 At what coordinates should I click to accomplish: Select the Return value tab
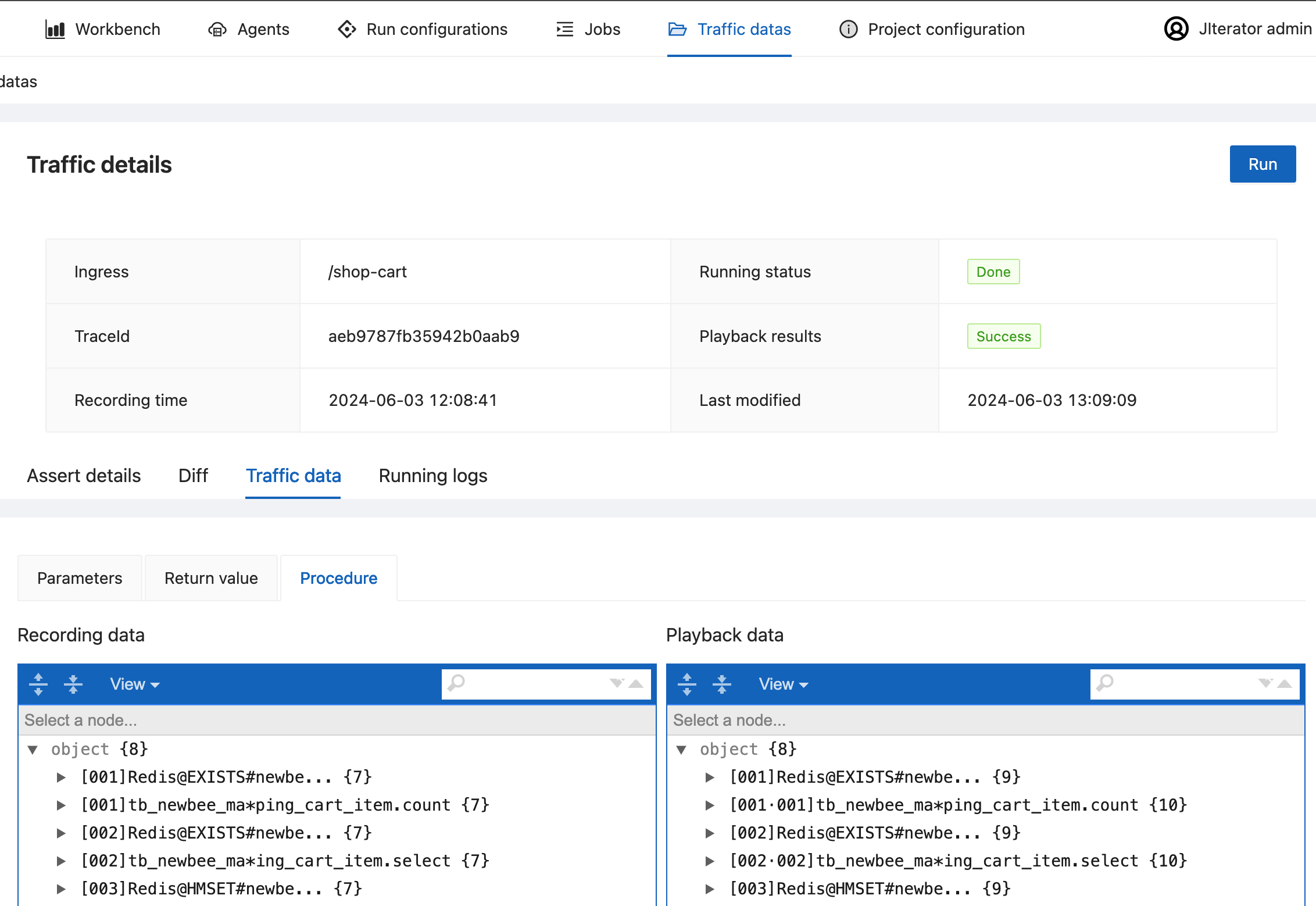pyautogui.click(x=211, y=578)
